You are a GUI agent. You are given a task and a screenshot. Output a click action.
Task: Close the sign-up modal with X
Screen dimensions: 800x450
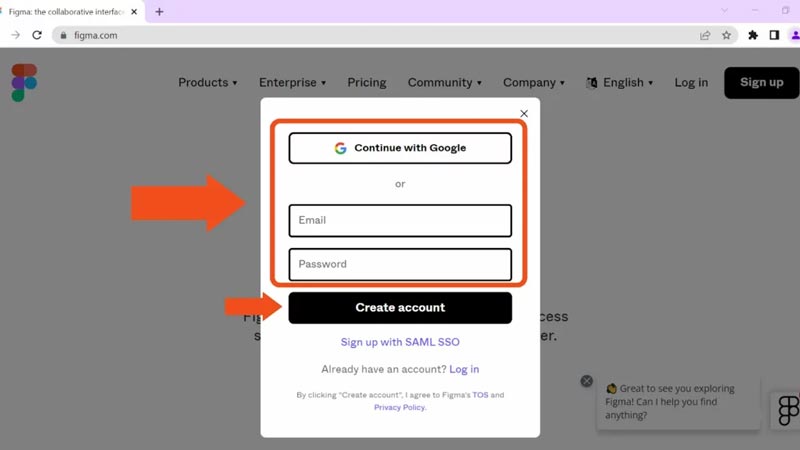pos(524,114)
